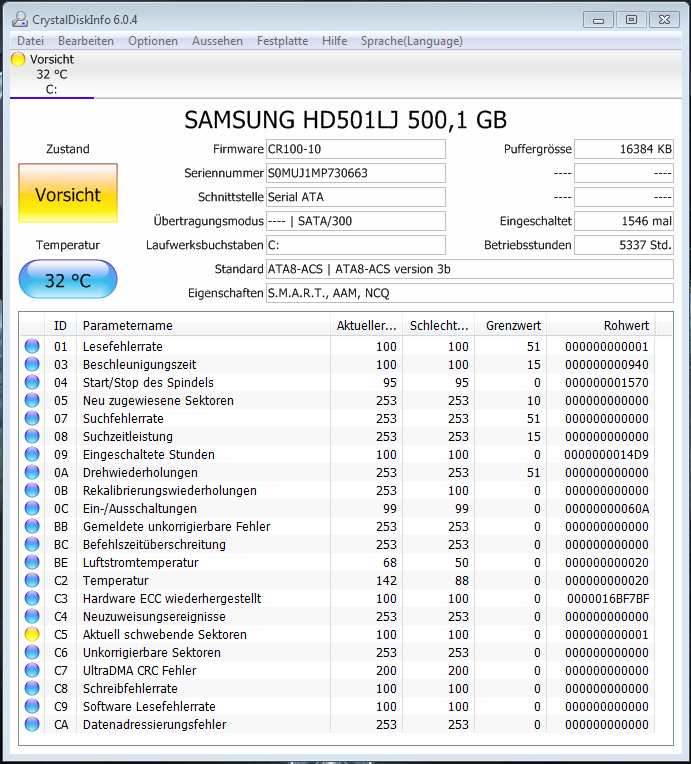Click the Grenzwert column header
Screen dimensions: 691x764
click(x=511, y=325)
